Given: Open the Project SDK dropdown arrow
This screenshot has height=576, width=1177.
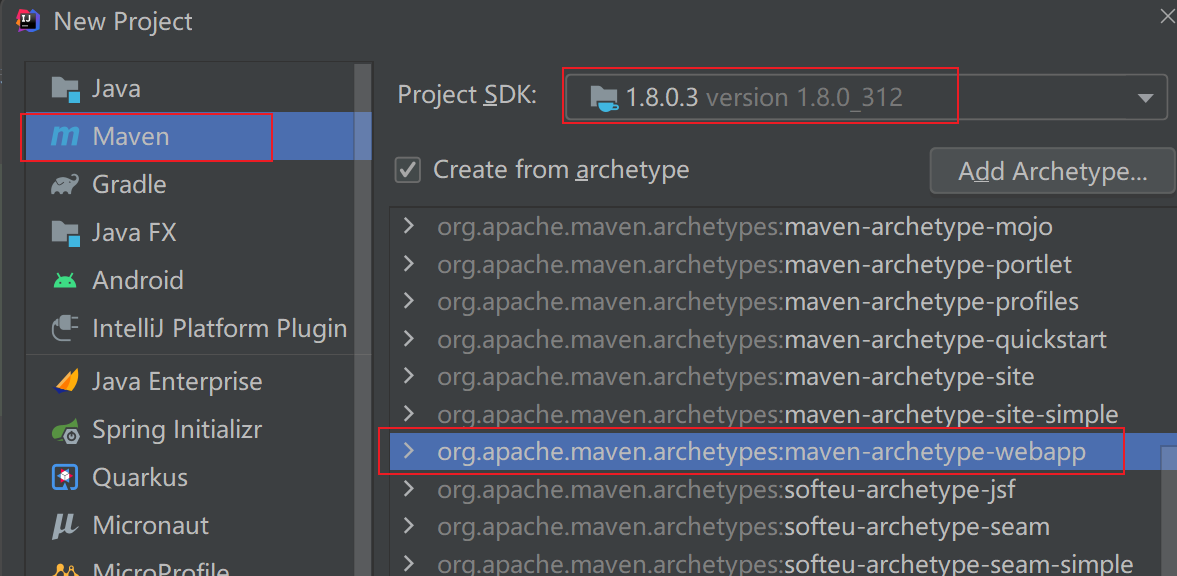Looking at the screenshot, I should pos(1145,98).
